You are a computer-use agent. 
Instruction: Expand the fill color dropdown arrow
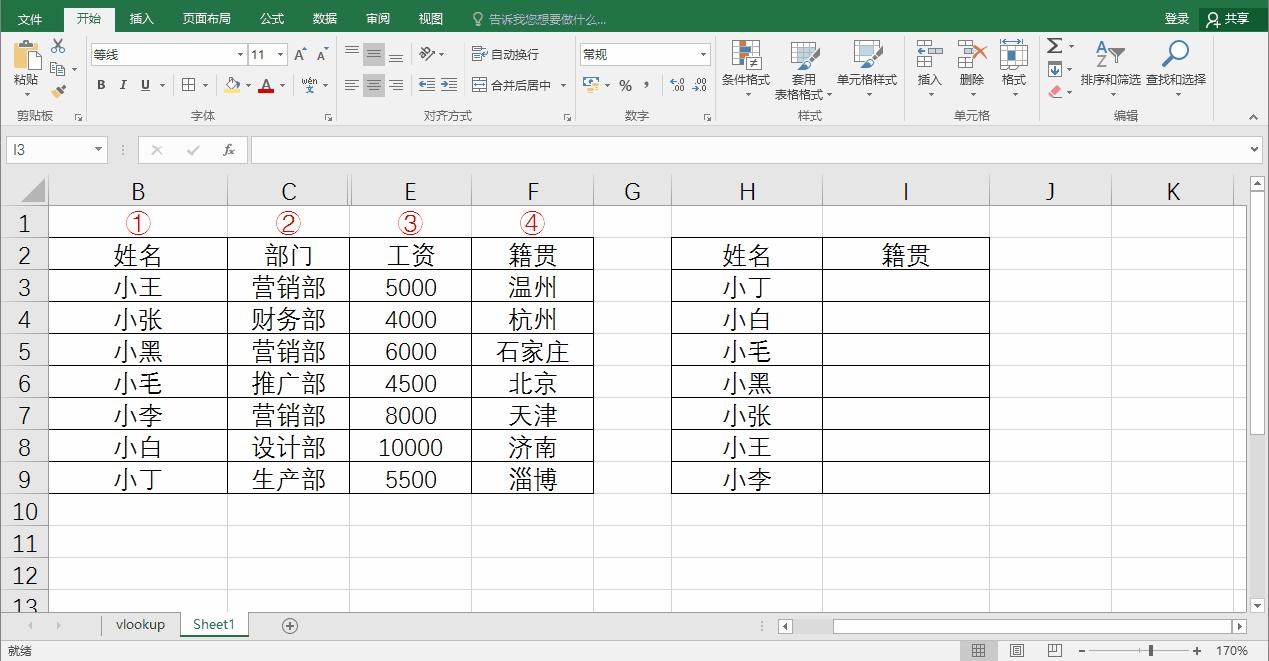247,86
